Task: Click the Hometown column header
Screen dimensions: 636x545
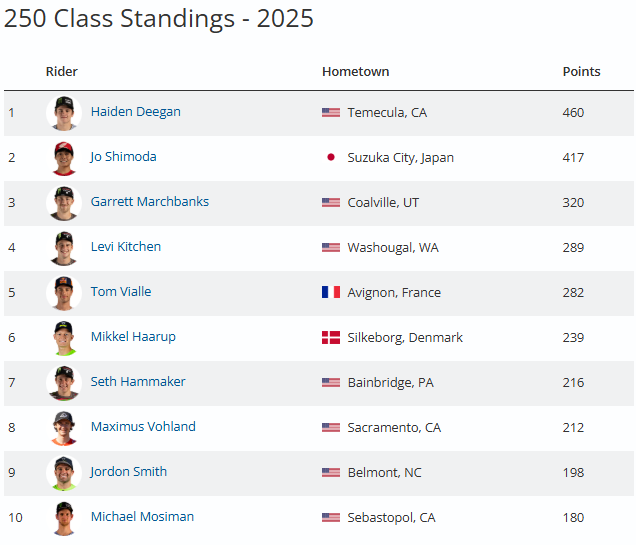Action: (x=356, y=72)
